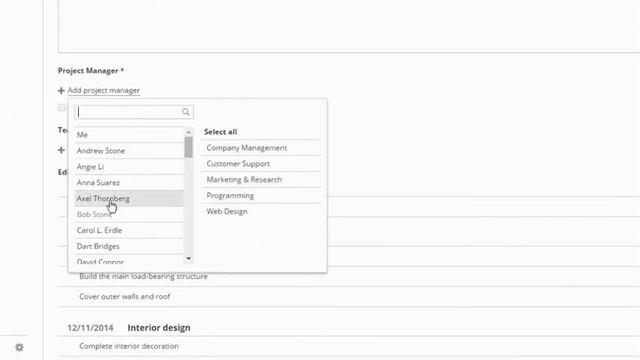The height and width of the screenshot is (360, 640).
Task: Click Build the main load-bearing structure task
Action: pos(143,276)
